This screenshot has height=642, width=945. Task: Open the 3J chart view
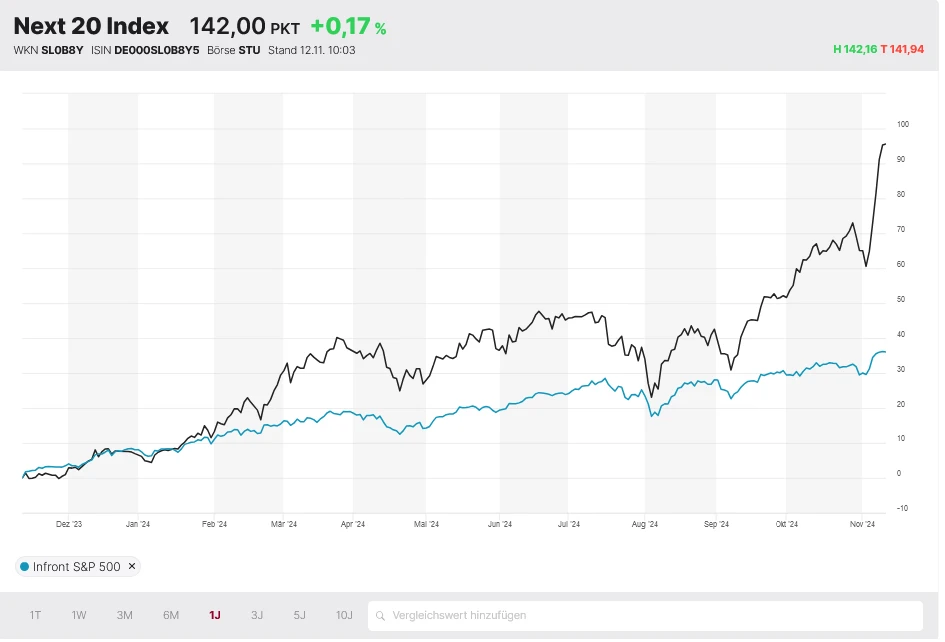click(256, 615)
